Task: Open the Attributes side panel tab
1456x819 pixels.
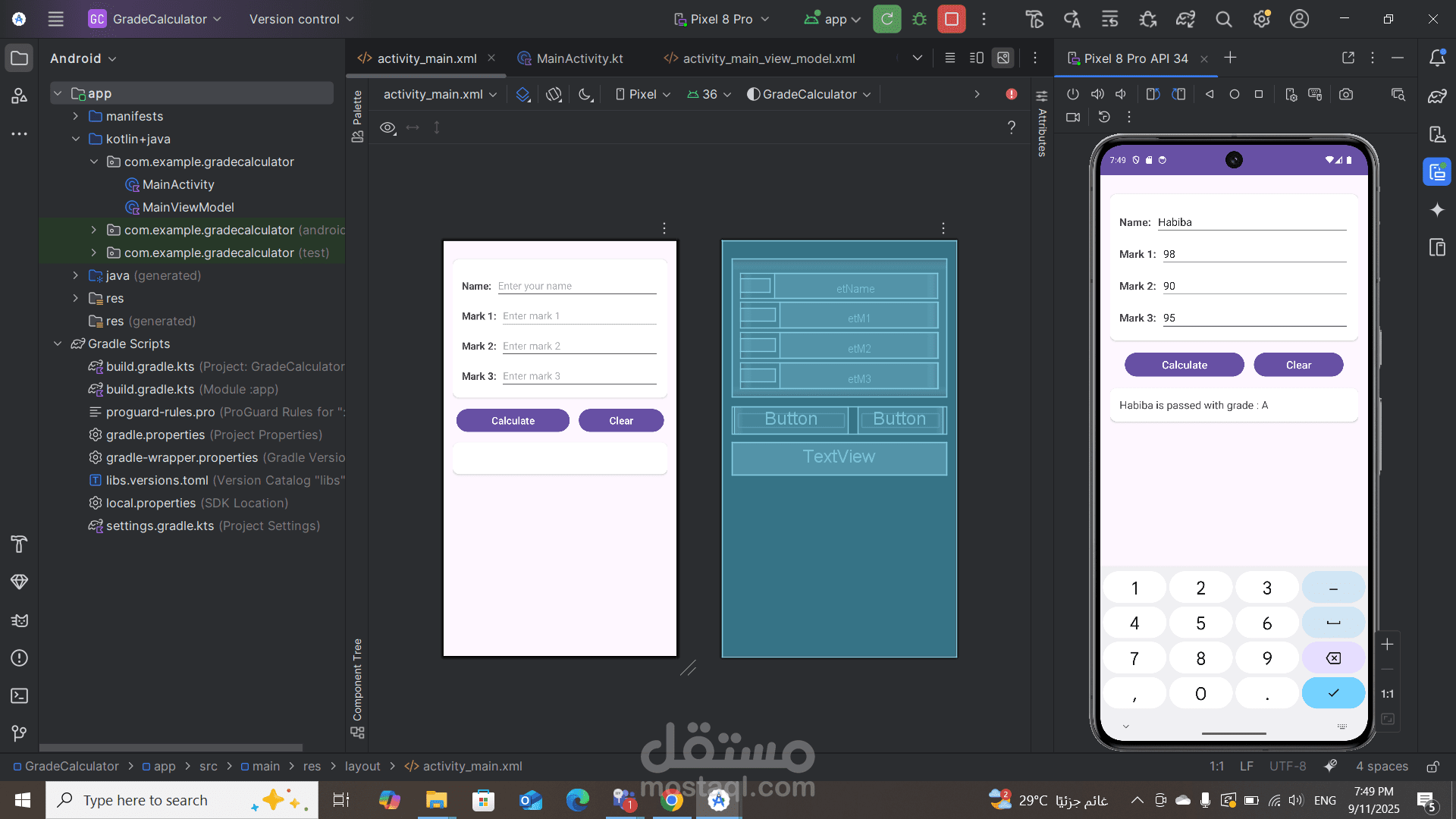Action: (1042, 124)
